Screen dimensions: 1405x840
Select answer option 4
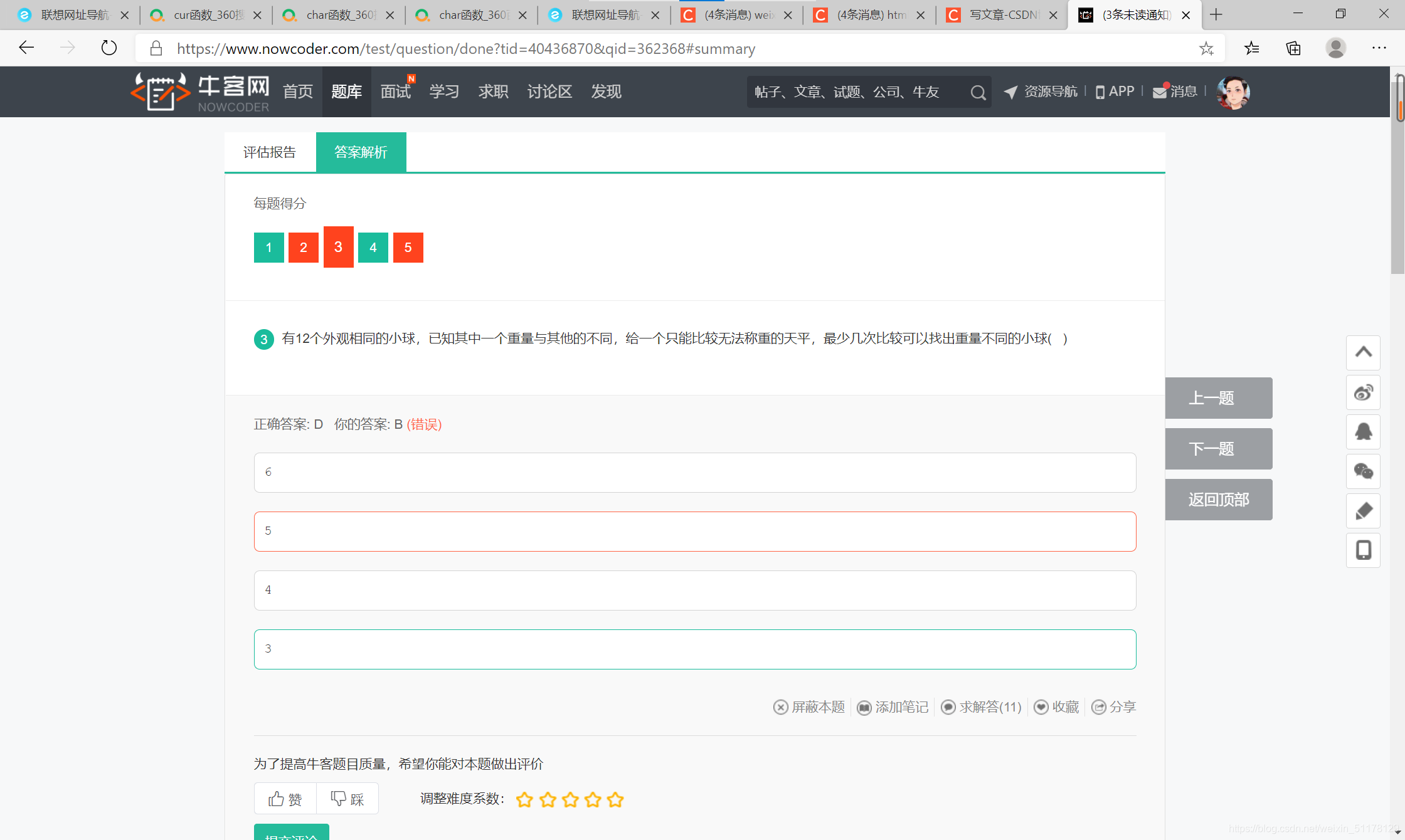[x=695, y=591]
